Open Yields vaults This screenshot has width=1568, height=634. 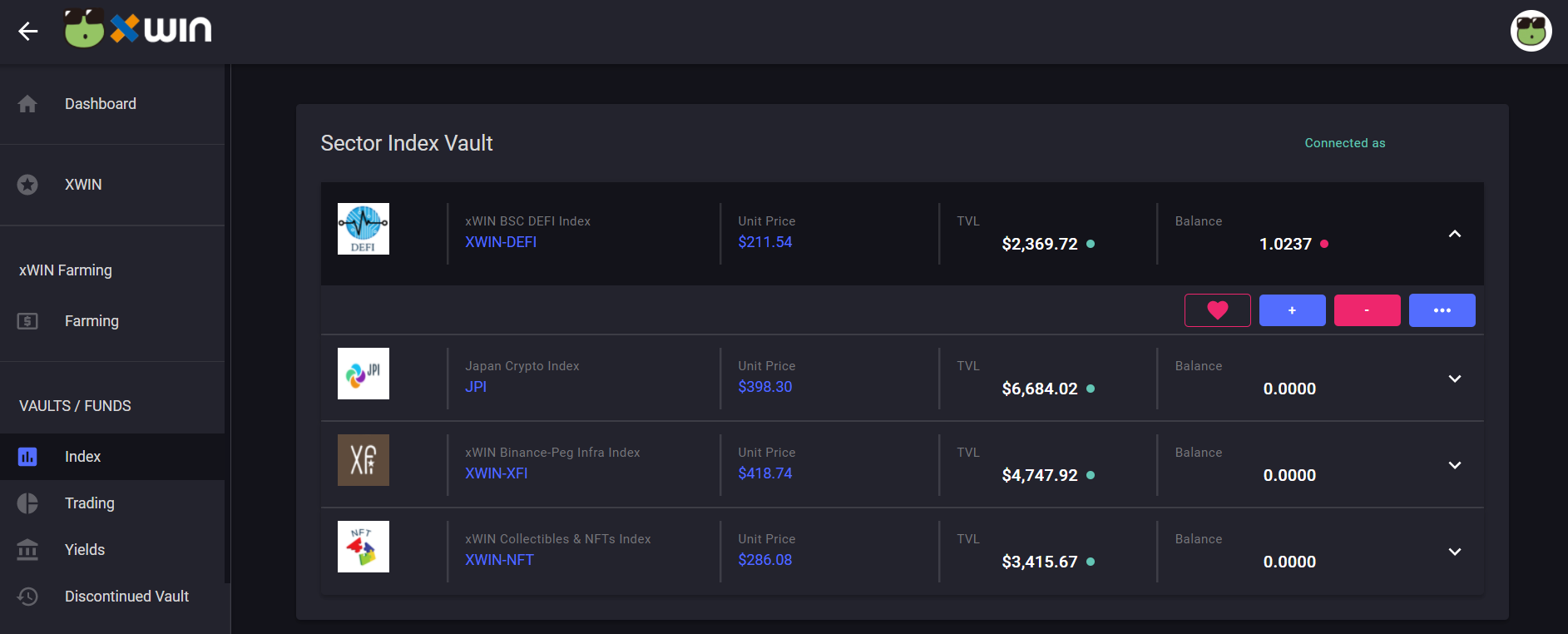pyautogui.click(x=112, y=550)
